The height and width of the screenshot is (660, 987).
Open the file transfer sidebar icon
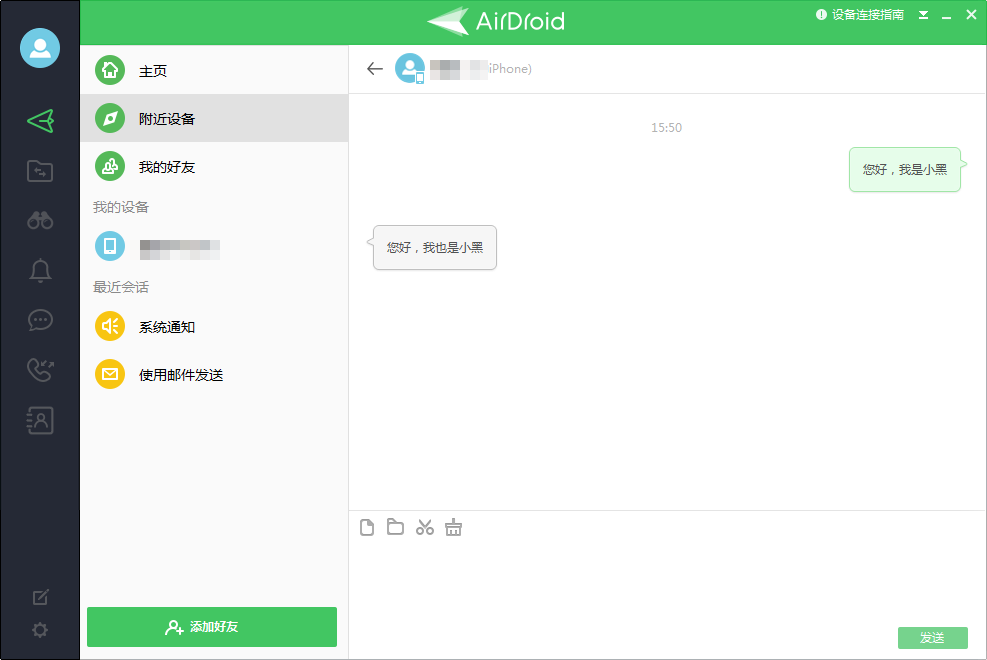40,170
